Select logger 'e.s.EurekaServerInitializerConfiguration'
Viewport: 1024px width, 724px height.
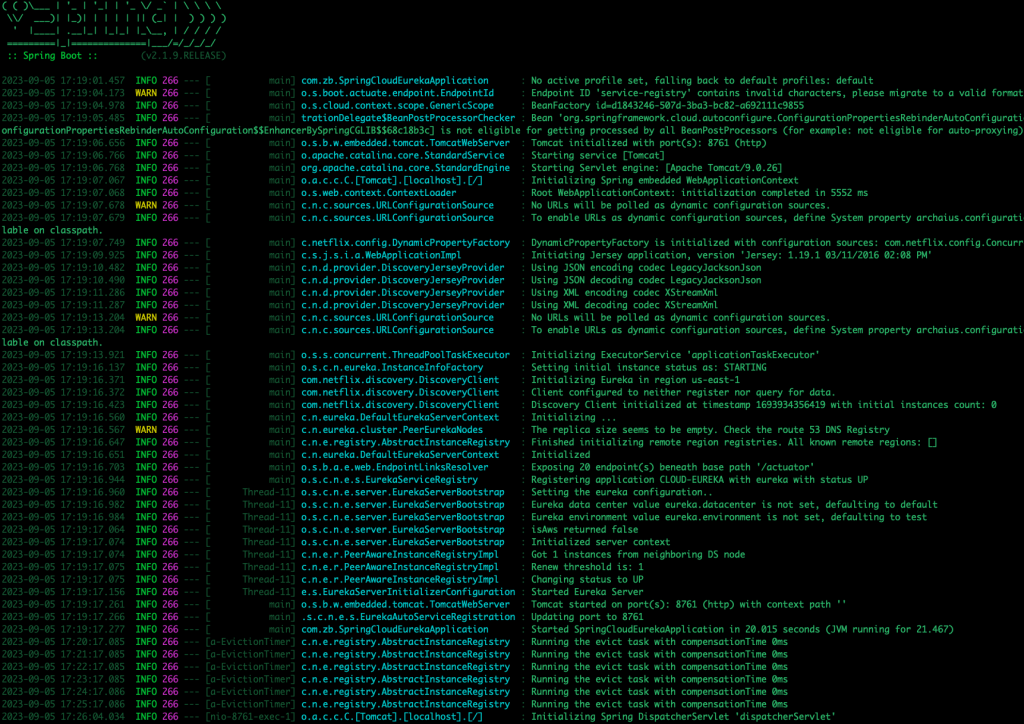(408, 590)
